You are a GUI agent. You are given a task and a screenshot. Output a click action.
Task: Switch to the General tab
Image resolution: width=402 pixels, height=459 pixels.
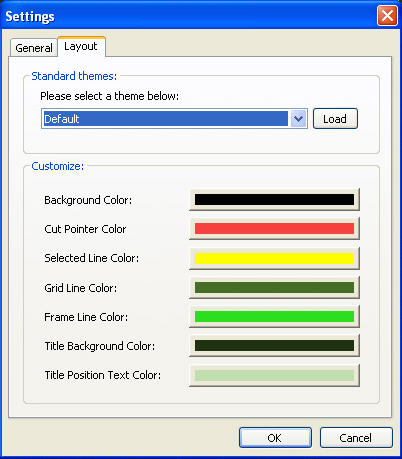[x=34, y=48]
